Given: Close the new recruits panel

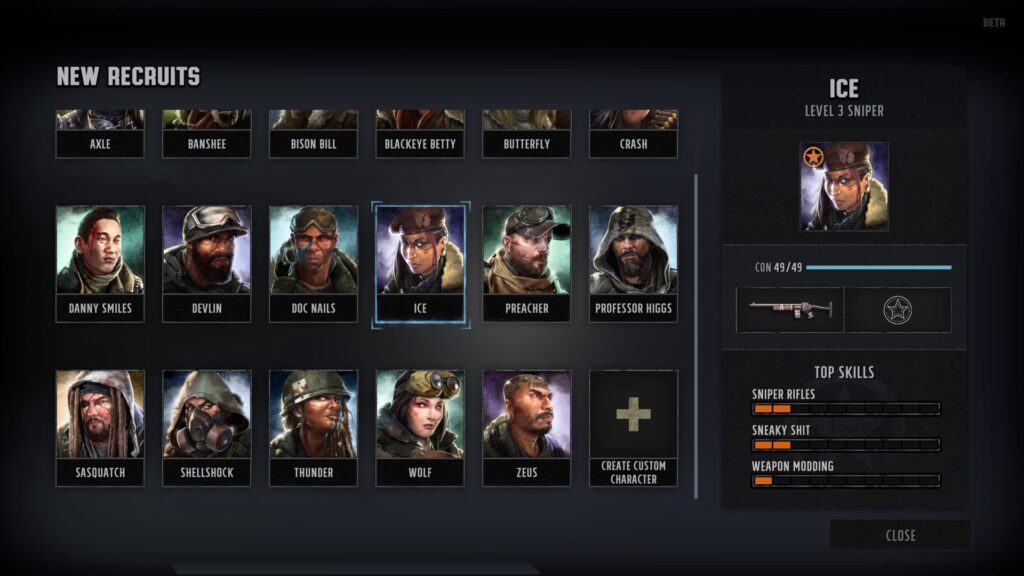Looking at the screenshot, I should 900,536.
